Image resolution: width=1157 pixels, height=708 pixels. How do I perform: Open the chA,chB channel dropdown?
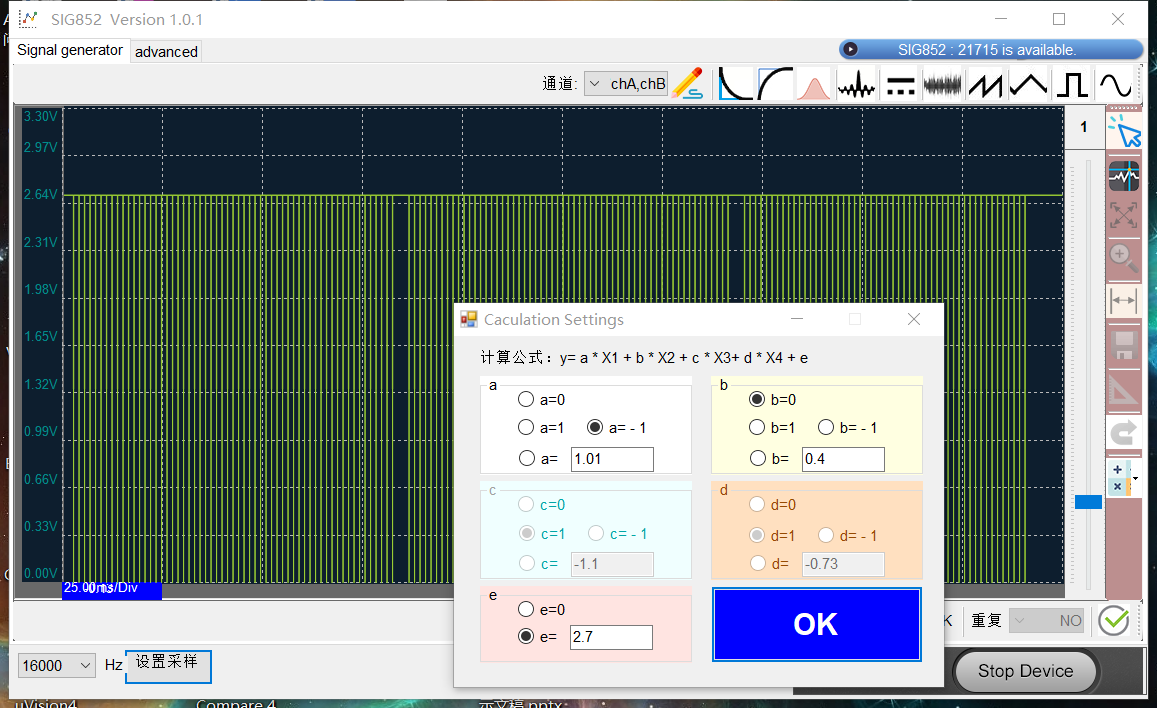tap(626, 84)
